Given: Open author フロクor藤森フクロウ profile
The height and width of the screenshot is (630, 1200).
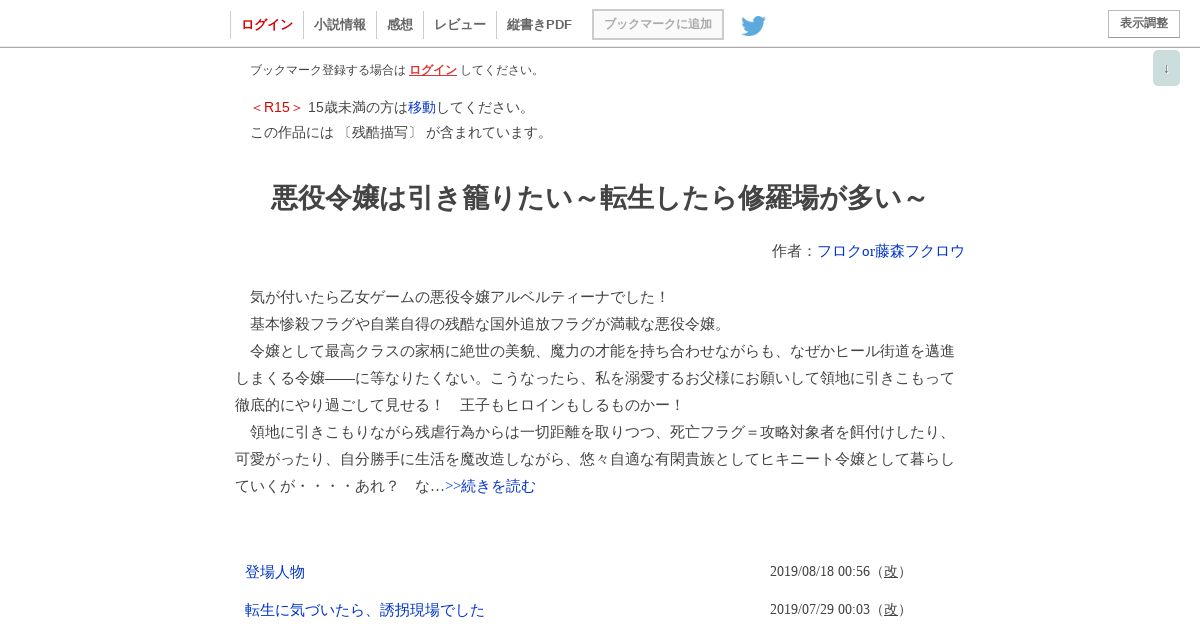Looking at the screenshot, I should coord(891,251).
